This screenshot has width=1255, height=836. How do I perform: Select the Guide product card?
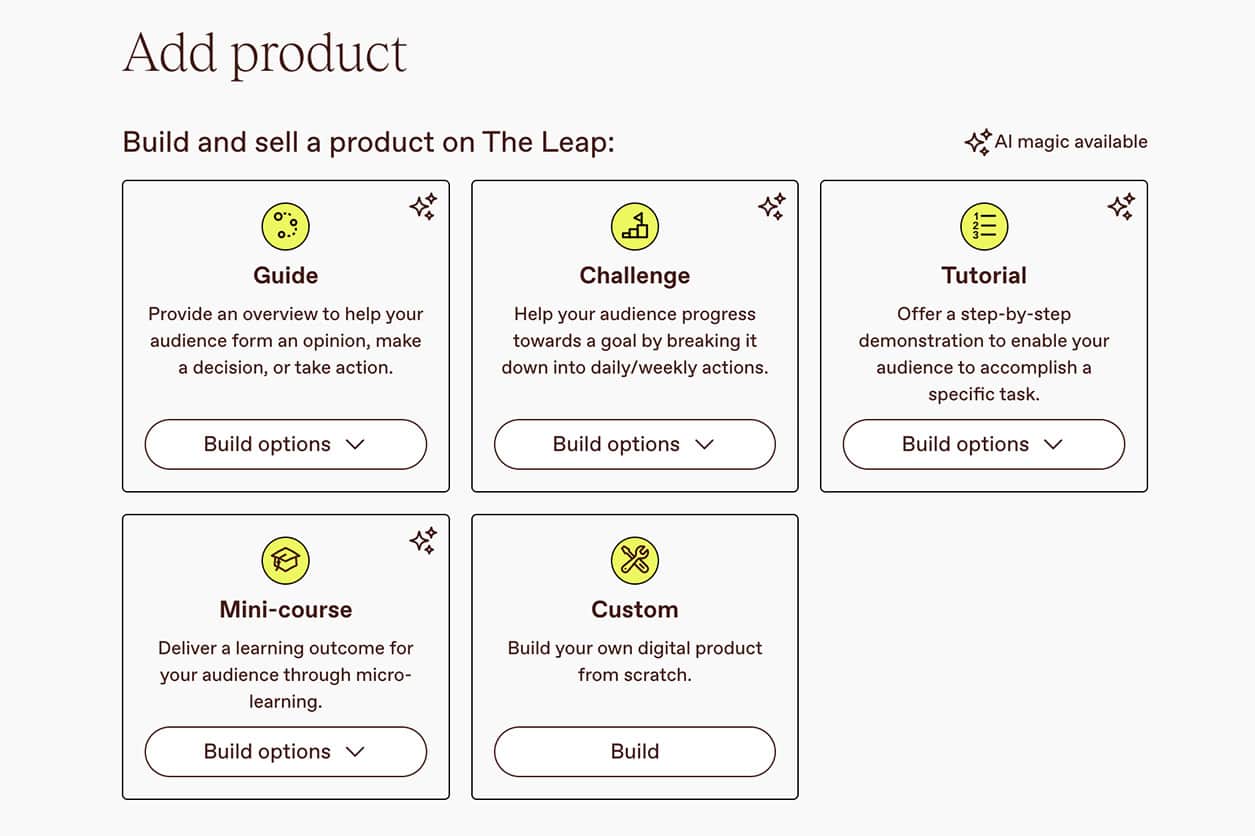pos(285,335)
